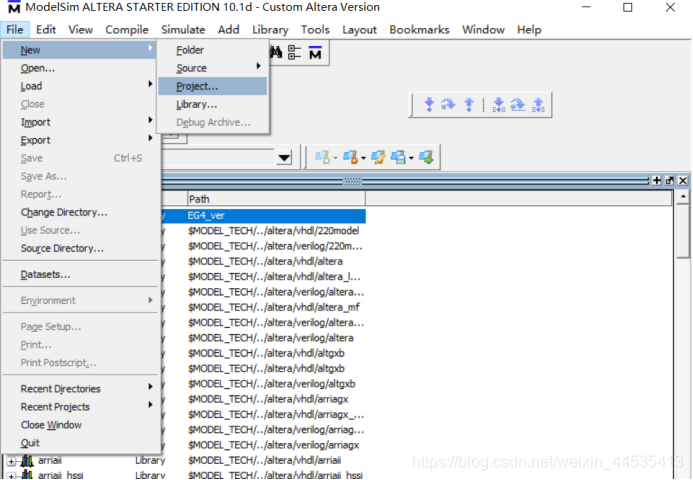
Task: Expand the Source submenu
Action: coord(213,68)
